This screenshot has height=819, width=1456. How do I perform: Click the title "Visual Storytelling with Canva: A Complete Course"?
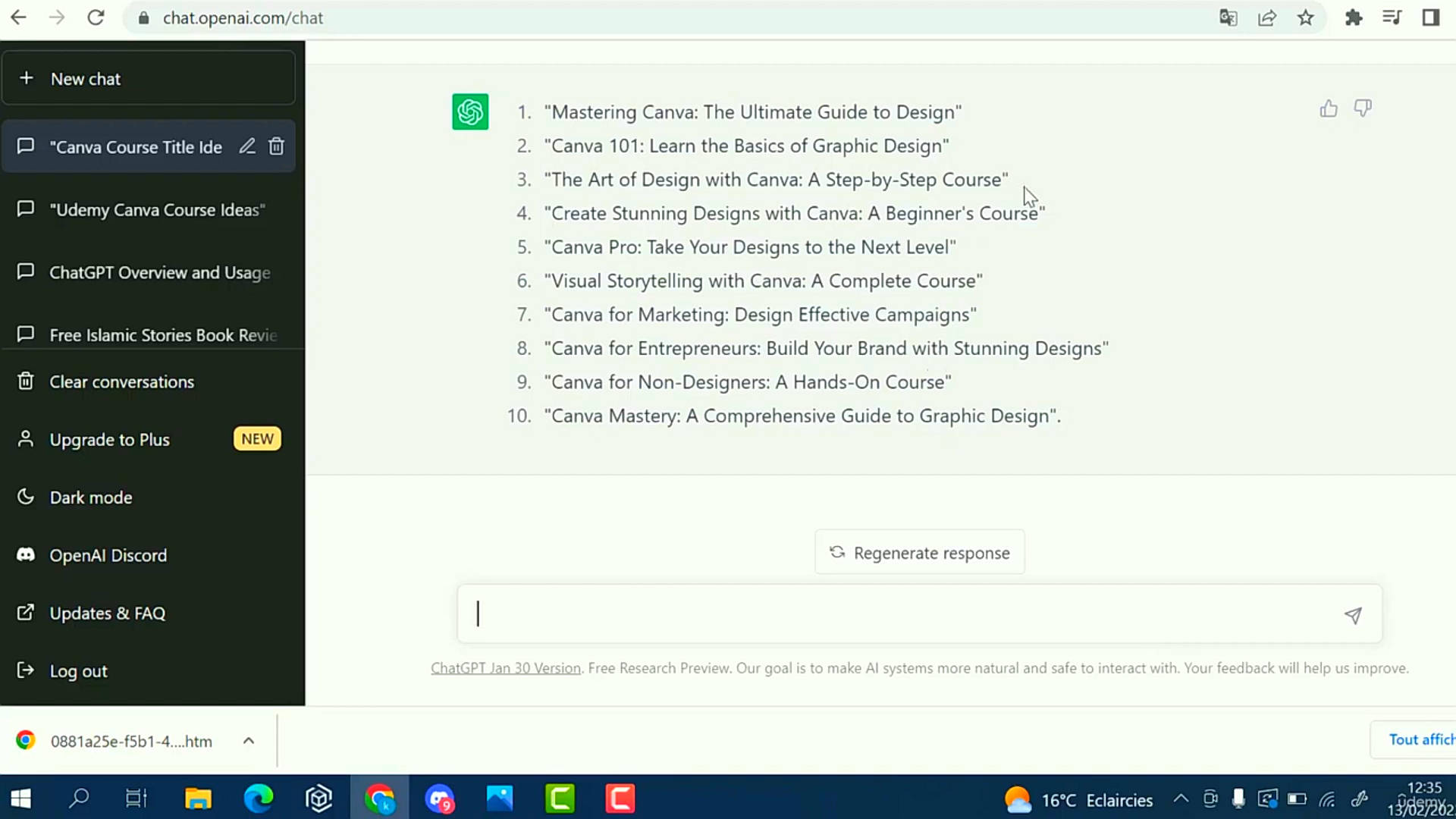click(x=764, y=281)
